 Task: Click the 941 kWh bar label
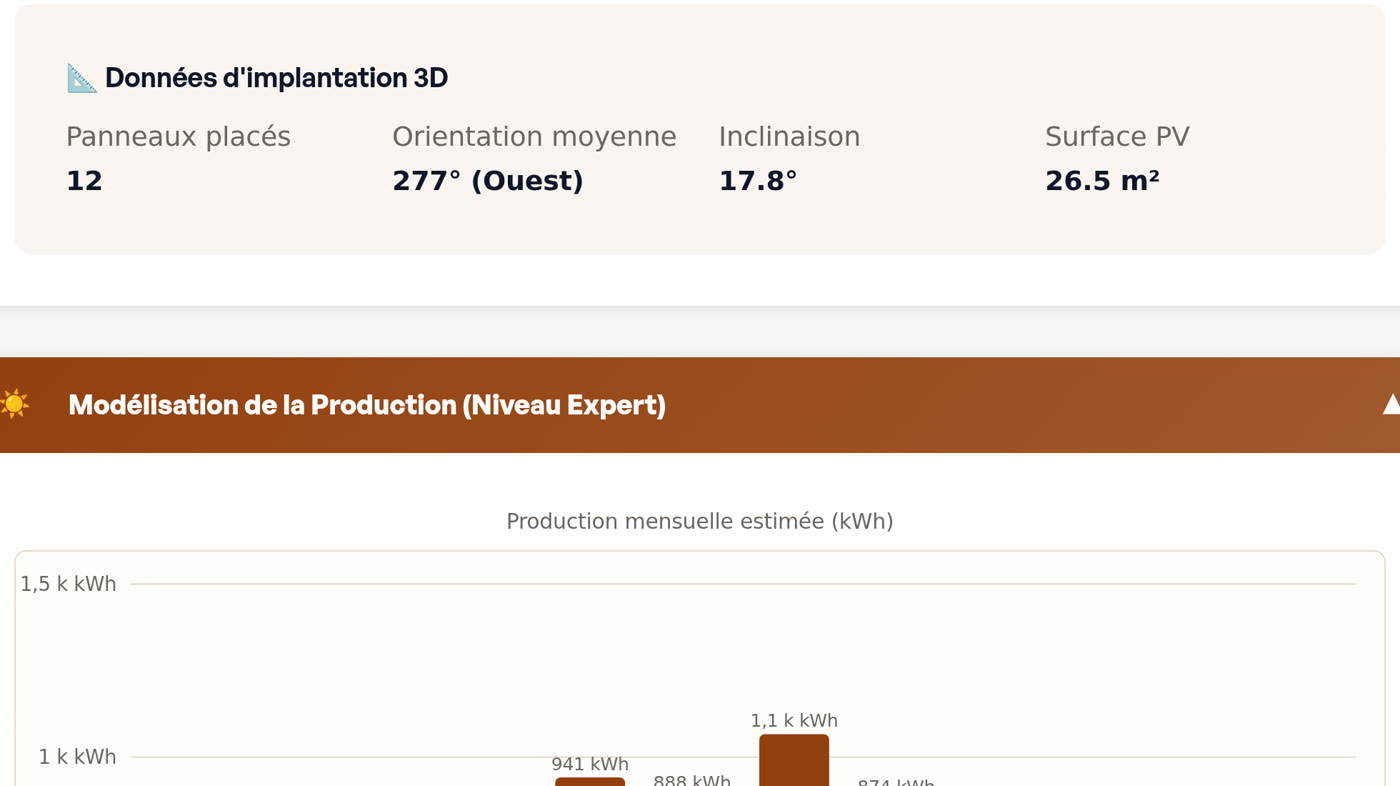tap(590, 764)
